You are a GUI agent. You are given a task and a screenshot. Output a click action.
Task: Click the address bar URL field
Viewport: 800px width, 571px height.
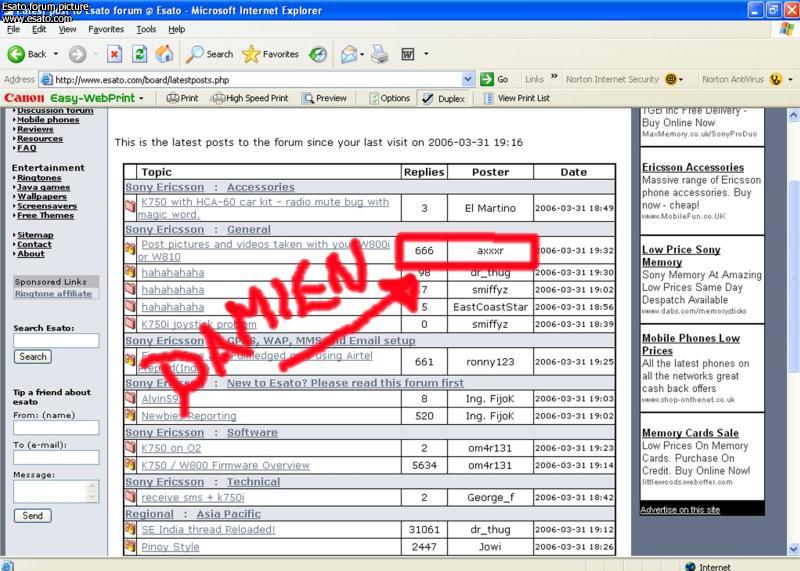click(x=258, y=80)
